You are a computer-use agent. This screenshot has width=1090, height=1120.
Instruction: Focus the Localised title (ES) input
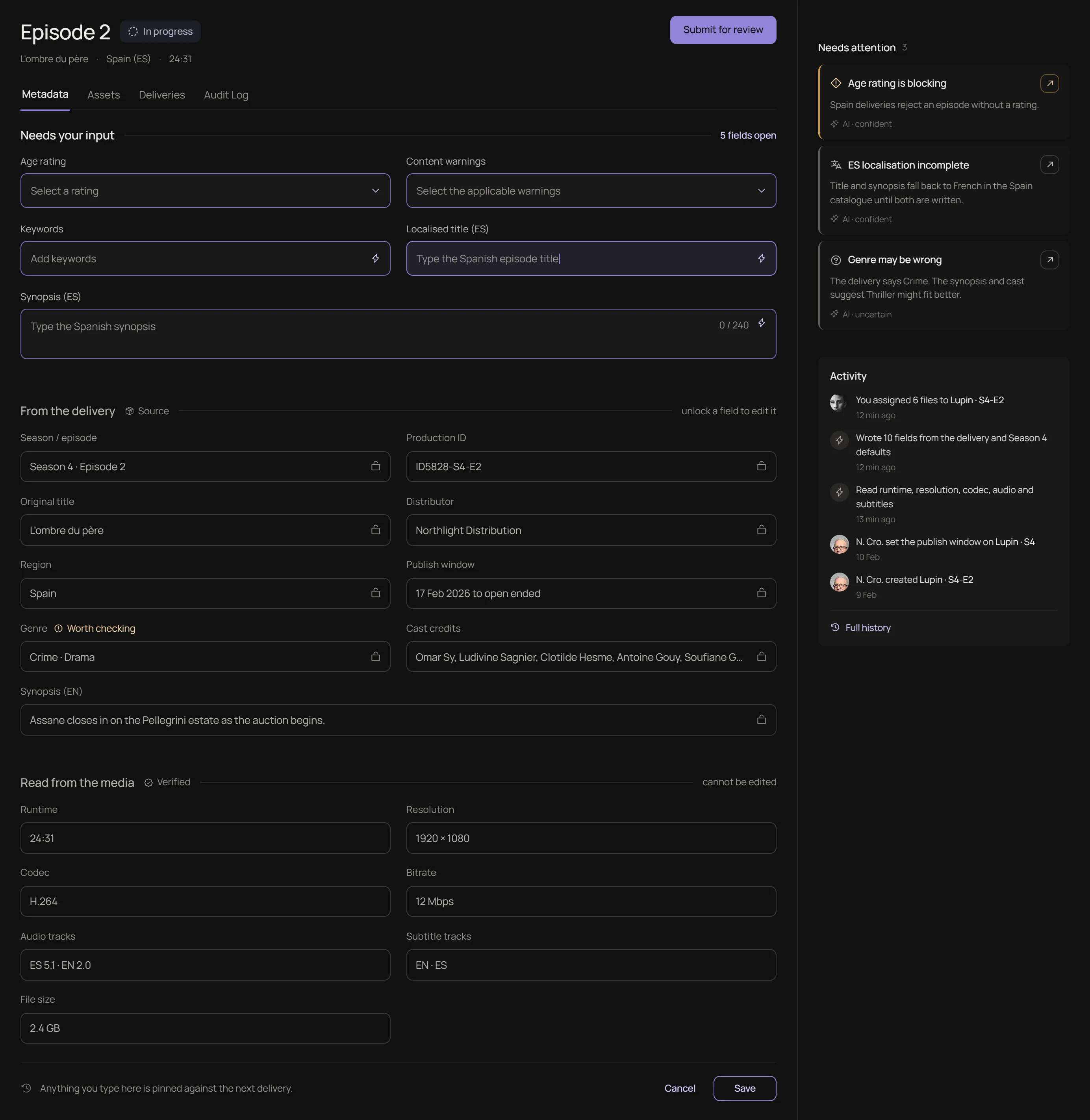[x=591, y=258]
